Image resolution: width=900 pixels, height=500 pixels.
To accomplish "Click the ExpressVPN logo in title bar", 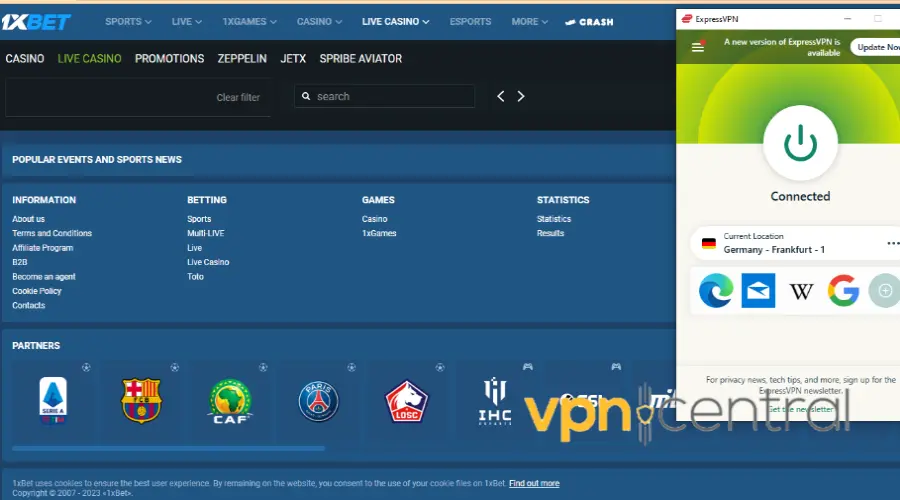I will [x=686, y=19].
